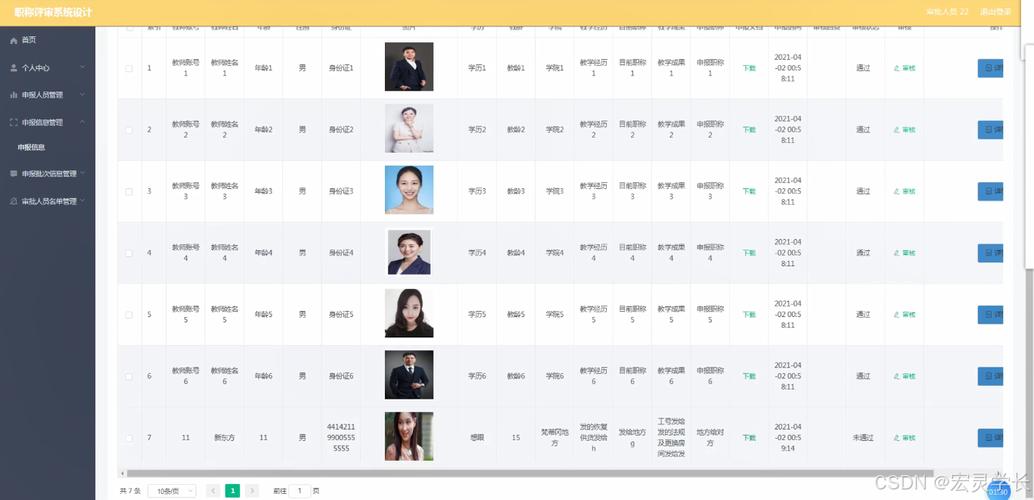Click the chat icon beside 申报批次信息管理

pos(14,174)
